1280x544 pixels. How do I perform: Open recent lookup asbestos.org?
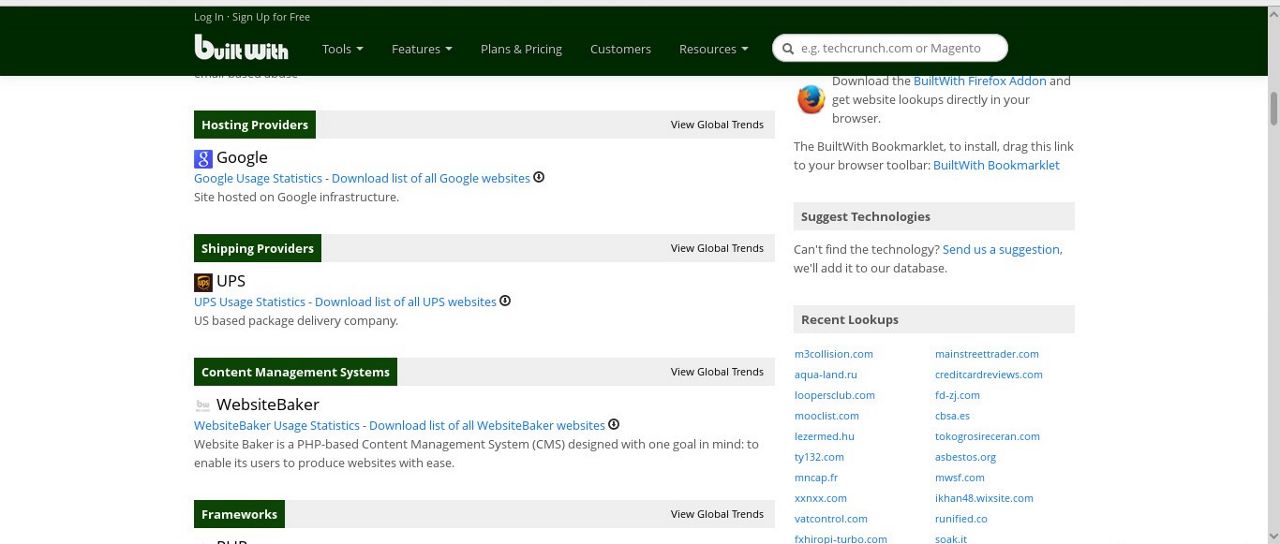tap(966, 457)
